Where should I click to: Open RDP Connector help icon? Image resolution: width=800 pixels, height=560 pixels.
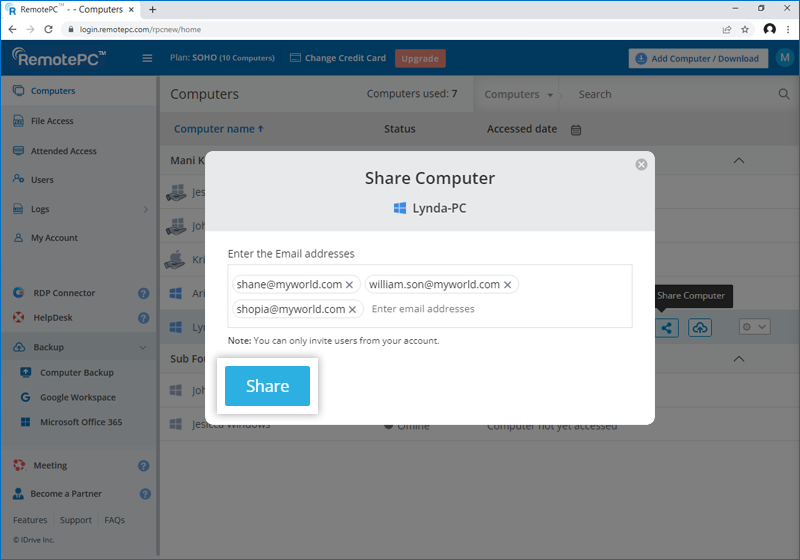click(x=143, y=294)
